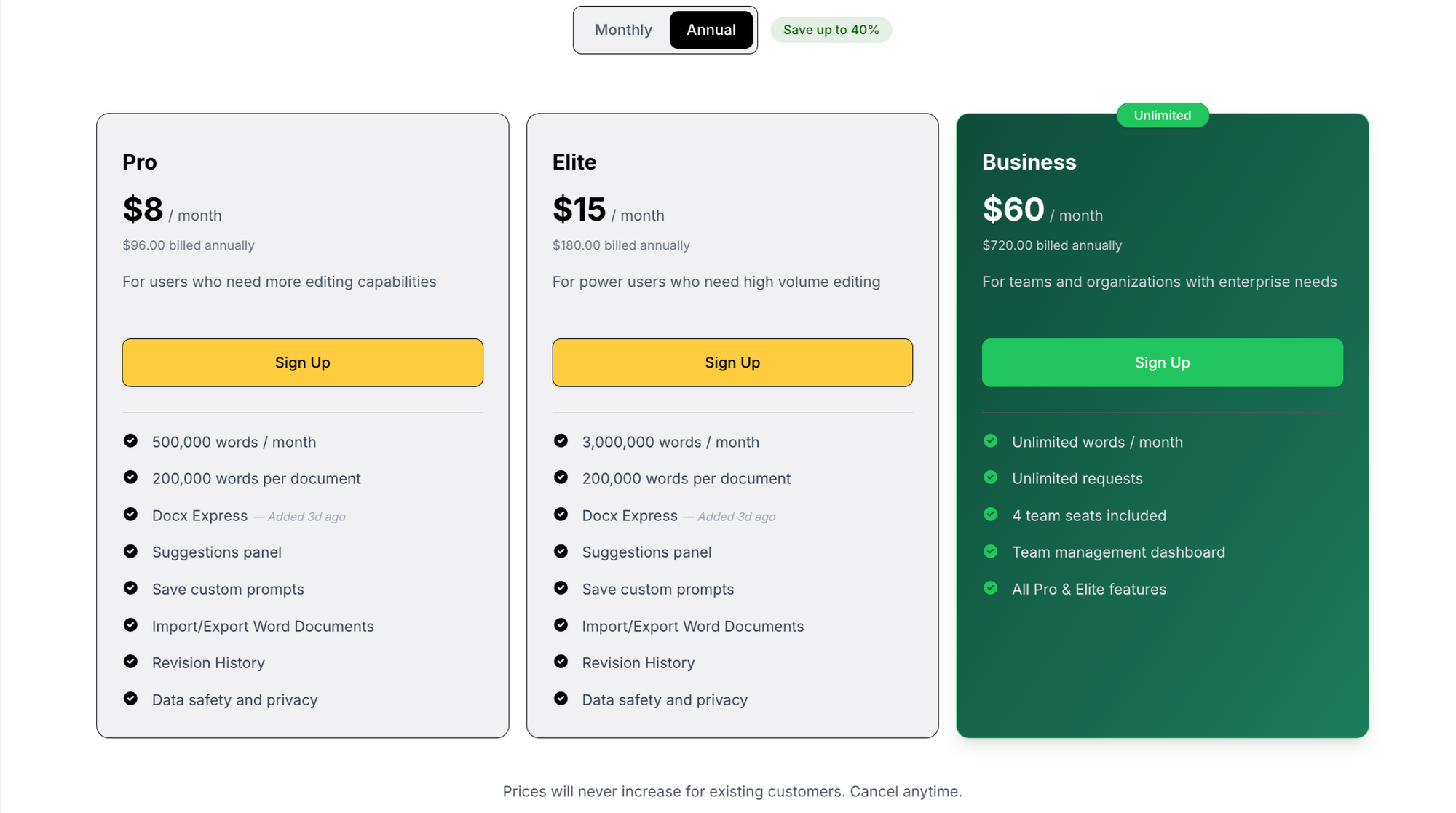Select the Annual billing option
1456x813 pixels.
click(x=711, y=30)
